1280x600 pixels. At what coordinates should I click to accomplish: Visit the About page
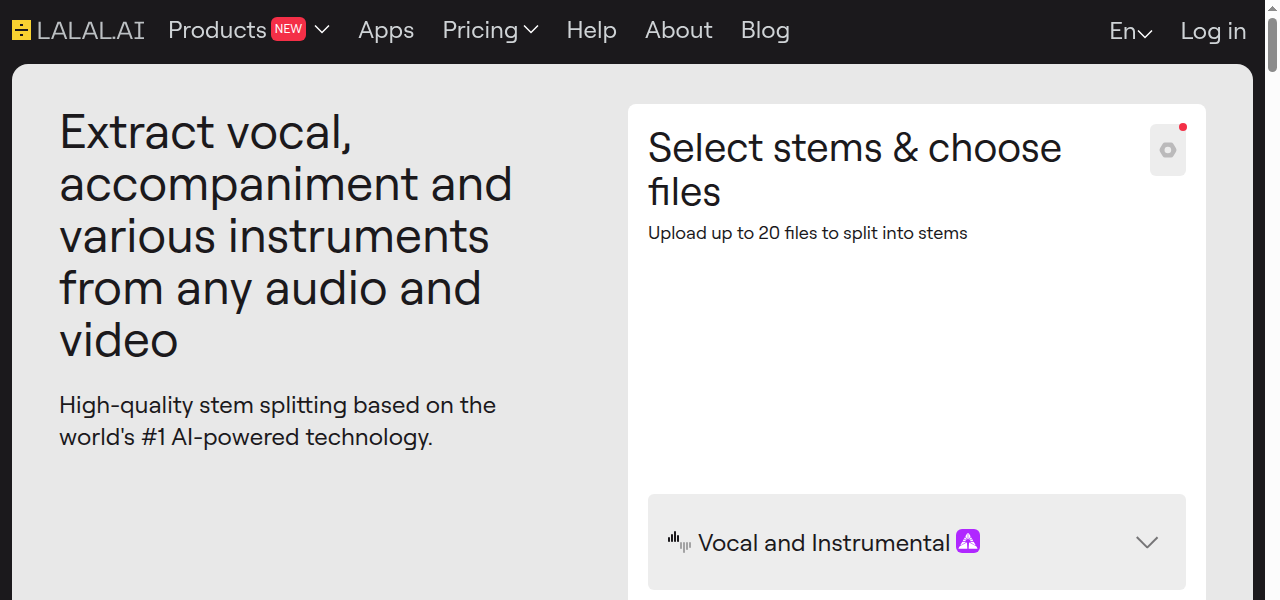[678, 31]
